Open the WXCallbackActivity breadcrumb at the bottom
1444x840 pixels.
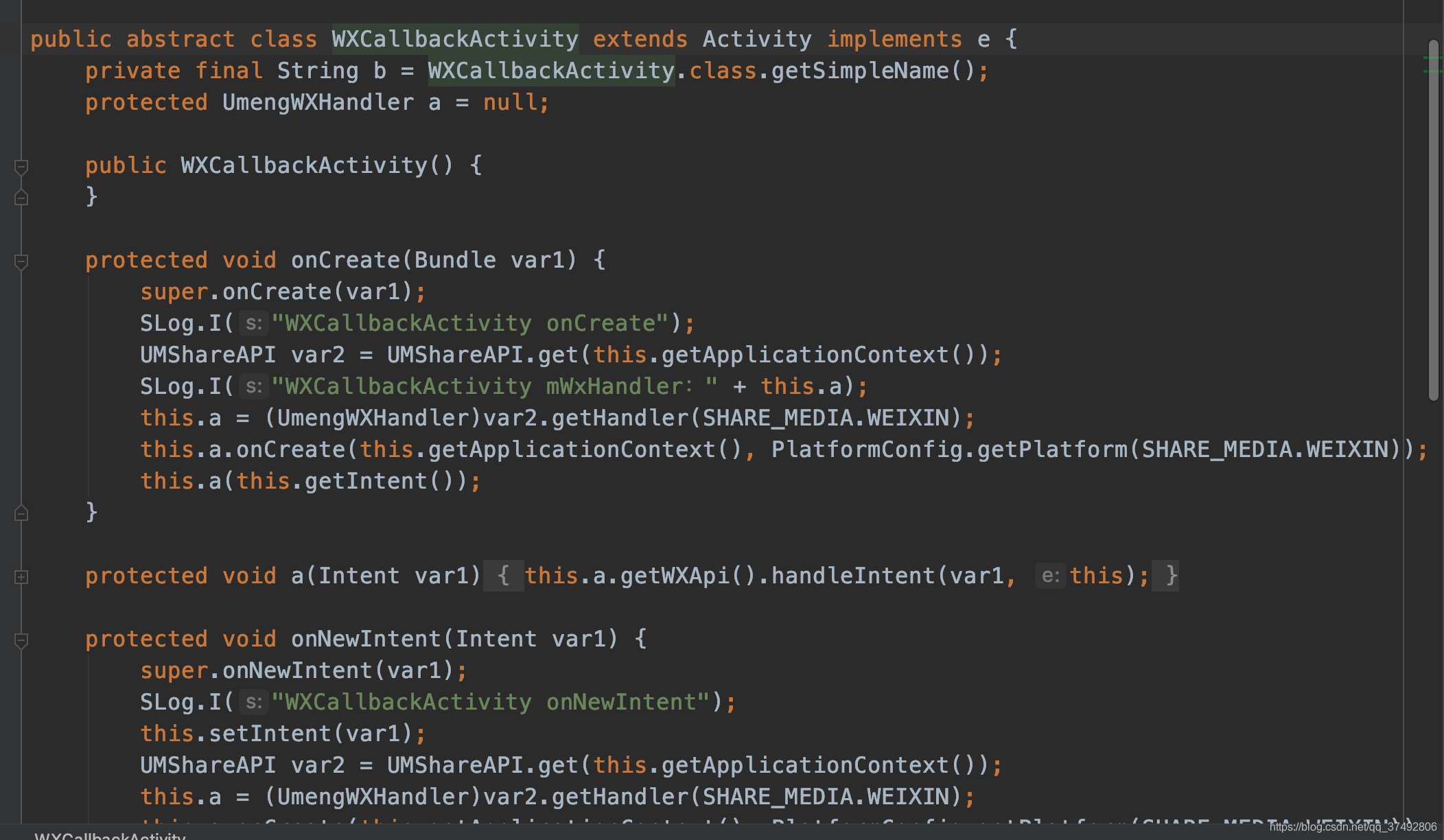pos(110,835)
